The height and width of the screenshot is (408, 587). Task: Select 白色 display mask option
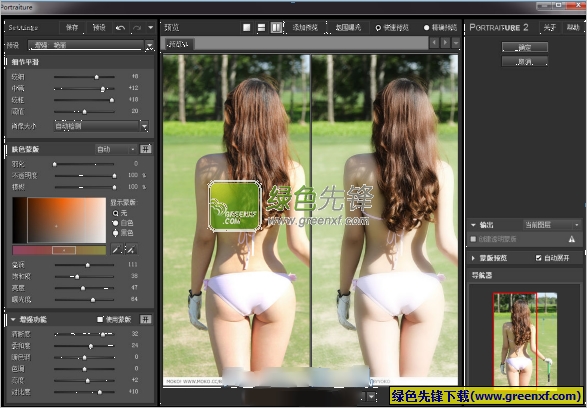[115, 223]
